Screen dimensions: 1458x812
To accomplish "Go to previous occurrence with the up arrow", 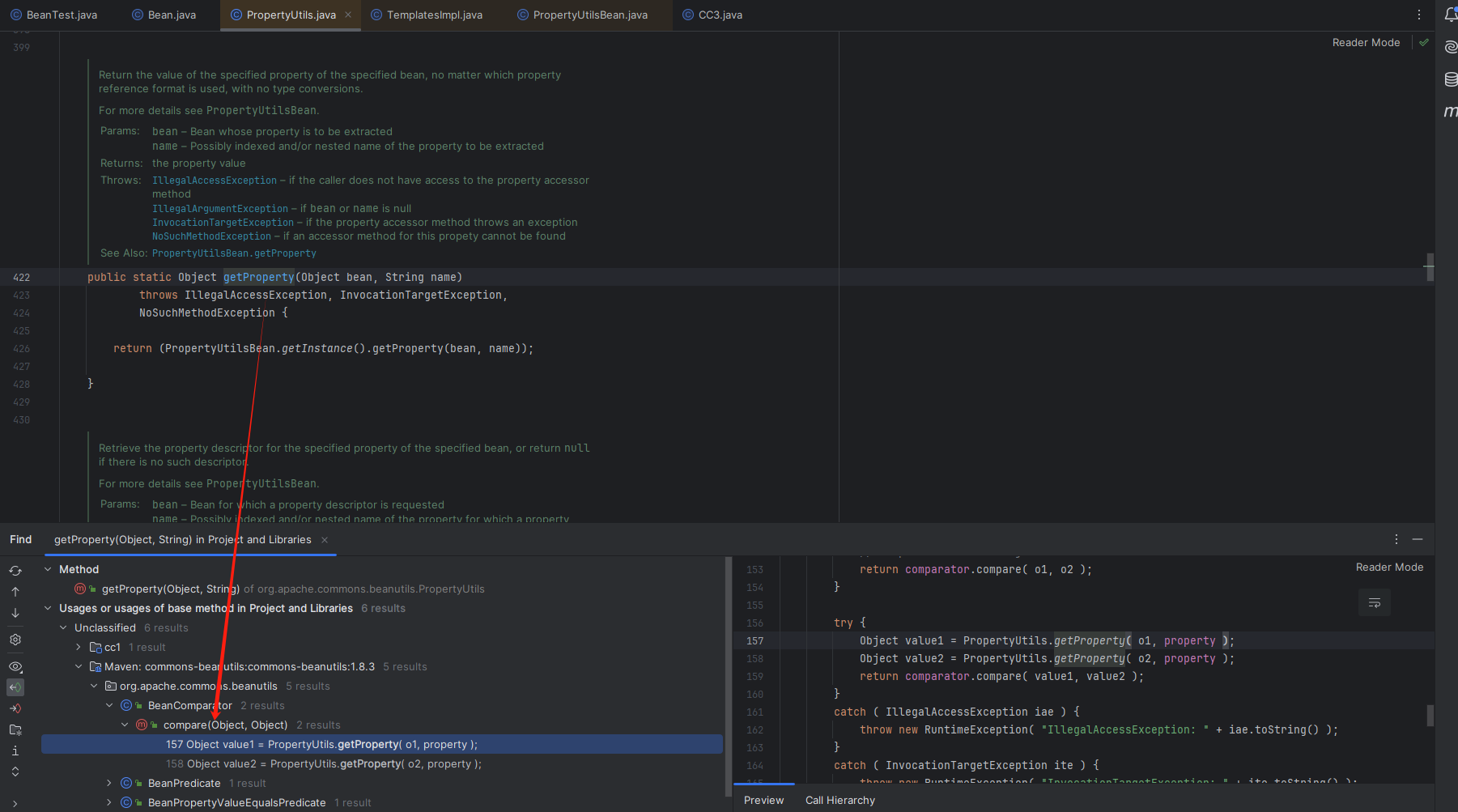I will (15, 592).
